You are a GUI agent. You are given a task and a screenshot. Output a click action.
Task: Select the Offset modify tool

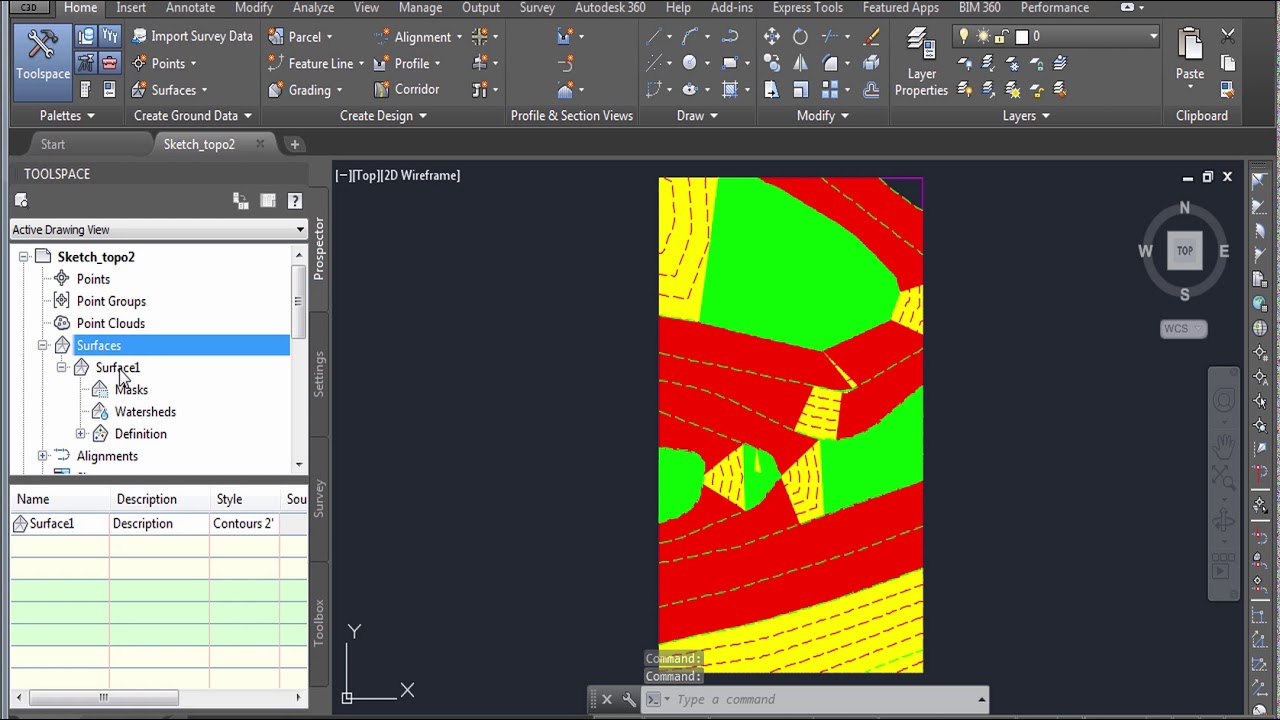pos(871,89)
